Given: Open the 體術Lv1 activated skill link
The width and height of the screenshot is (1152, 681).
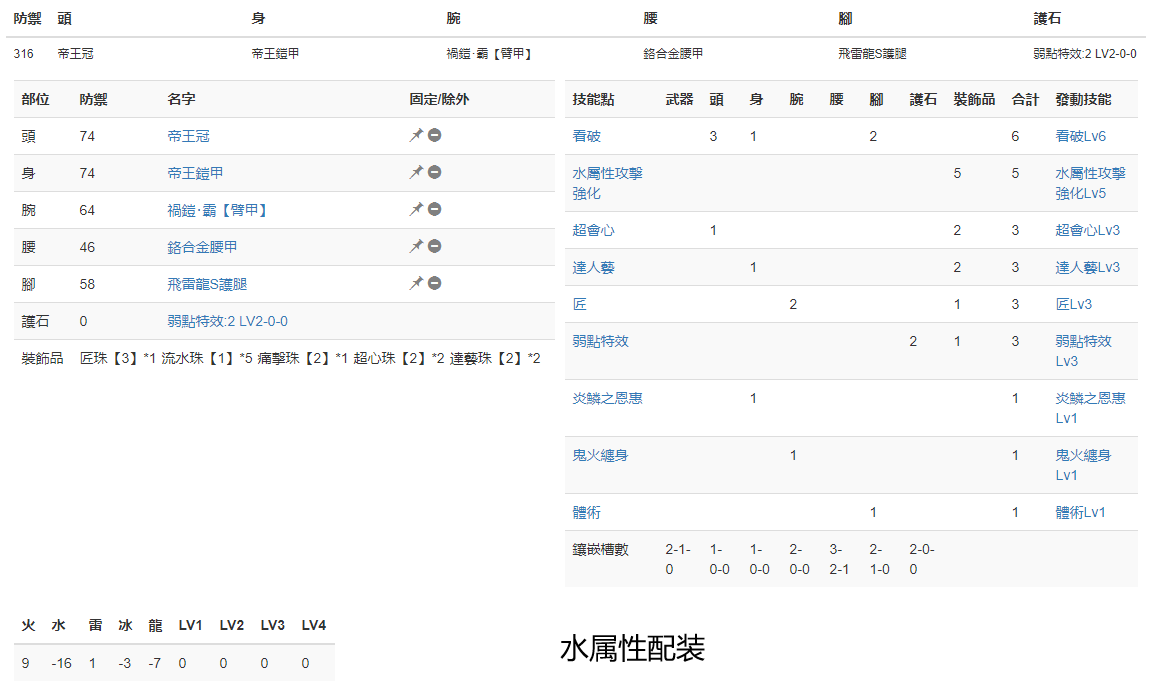Looking at the screenshot, I should (1080, 513).
